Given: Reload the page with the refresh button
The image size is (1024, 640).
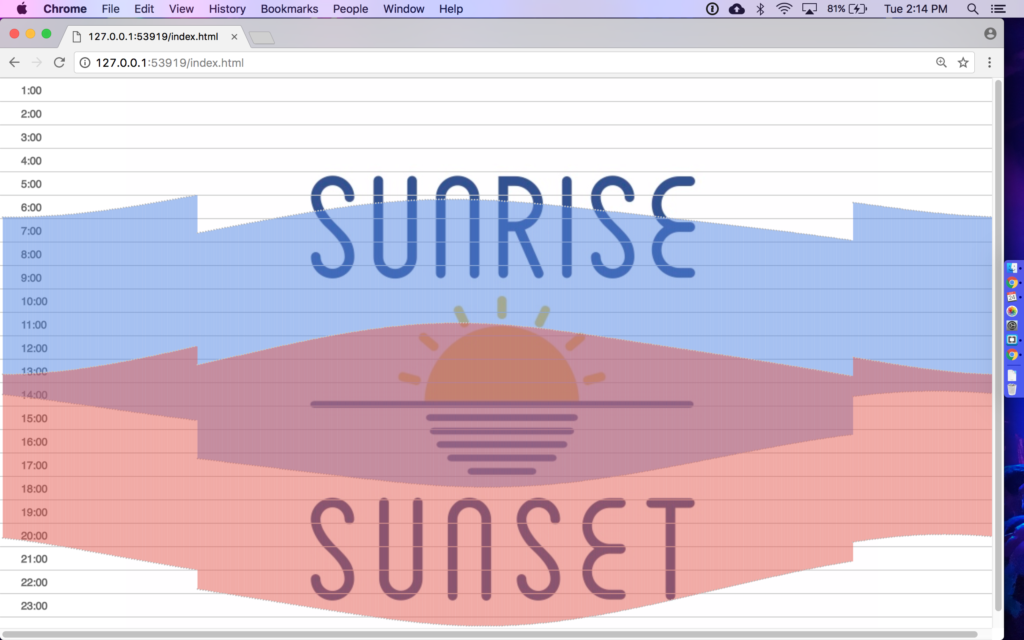Looking at the screenshot, I should (59, 62).
